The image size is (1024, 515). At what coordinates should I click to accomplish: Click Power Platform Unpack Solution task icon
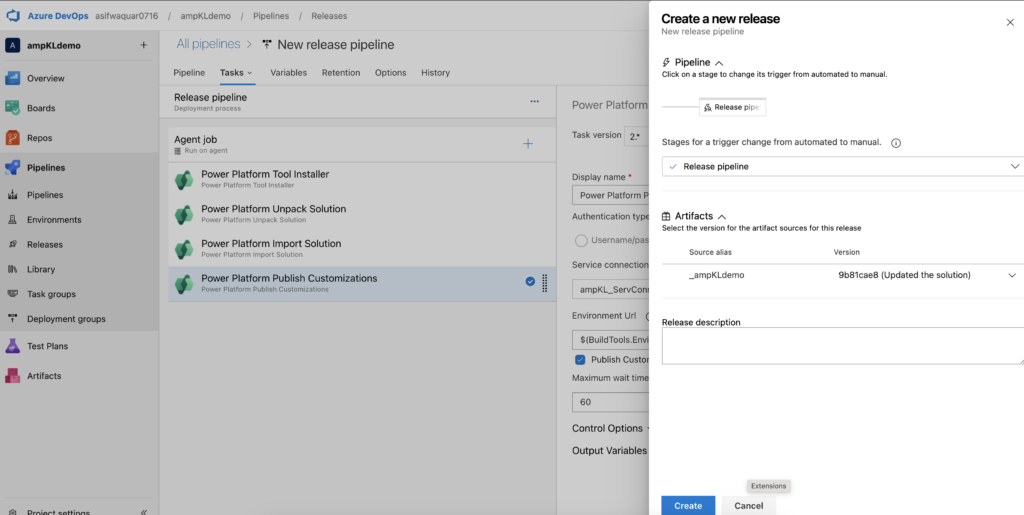(x=184, y=214)
